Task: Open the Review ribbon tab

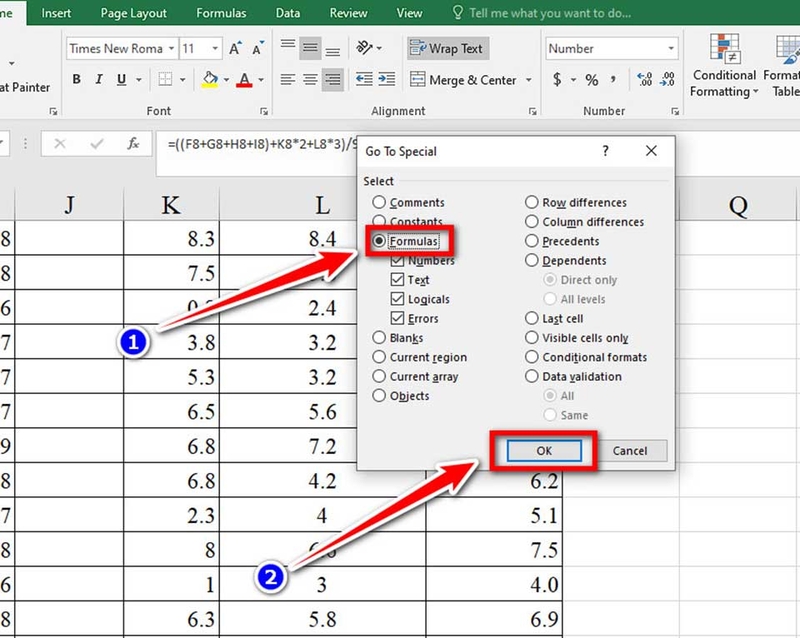Action: tap(347, 13)
